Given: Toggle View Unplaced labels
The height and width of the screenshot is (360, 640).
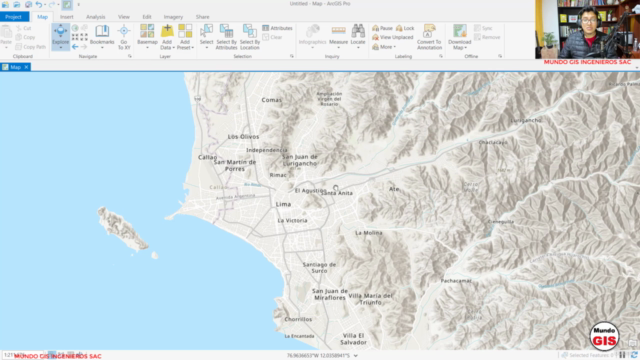Looking at the screenshot, I should coord(393,37).
